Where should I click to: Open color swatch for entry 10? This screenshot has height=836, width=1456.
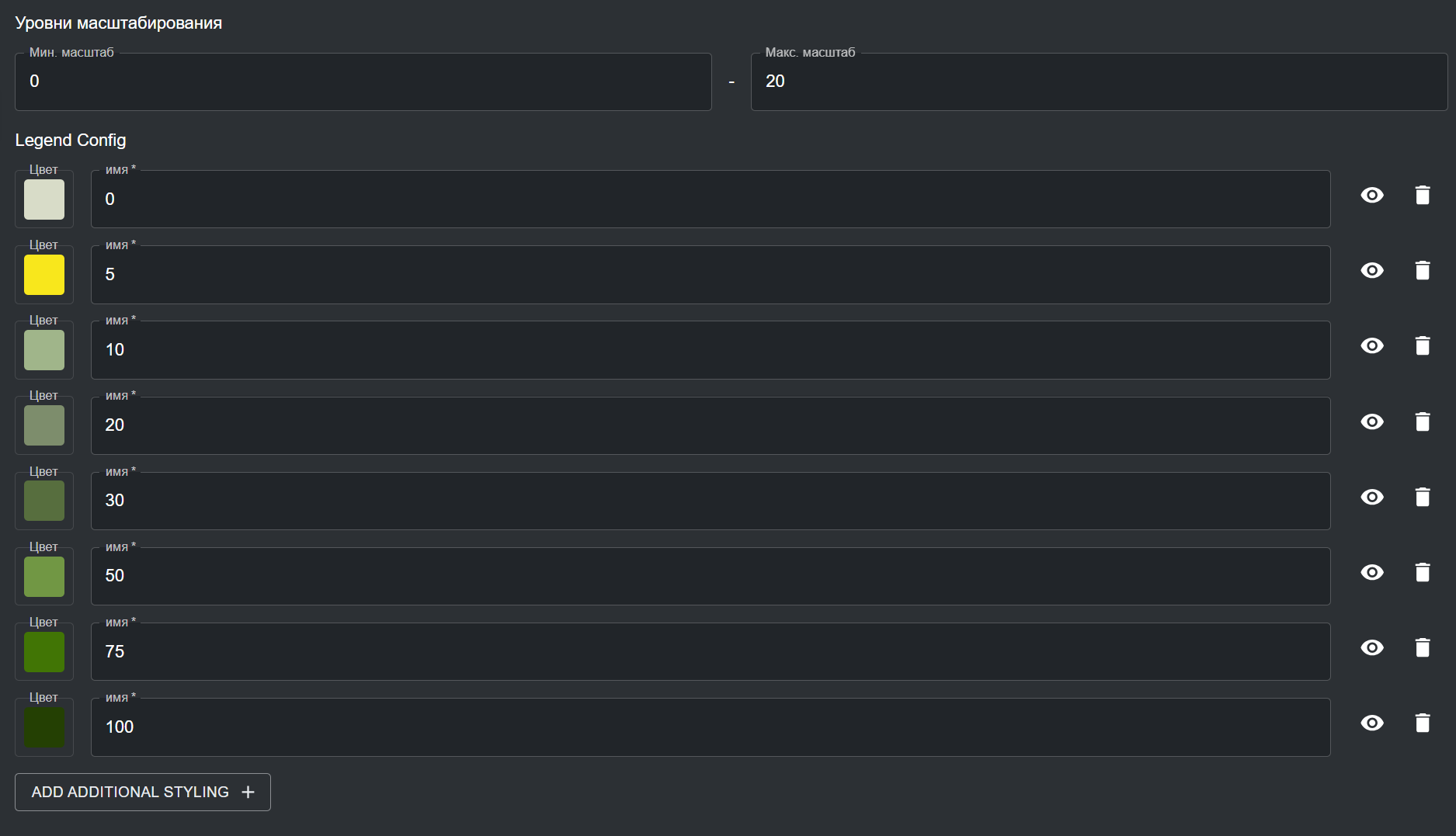[x=44, y=350]
